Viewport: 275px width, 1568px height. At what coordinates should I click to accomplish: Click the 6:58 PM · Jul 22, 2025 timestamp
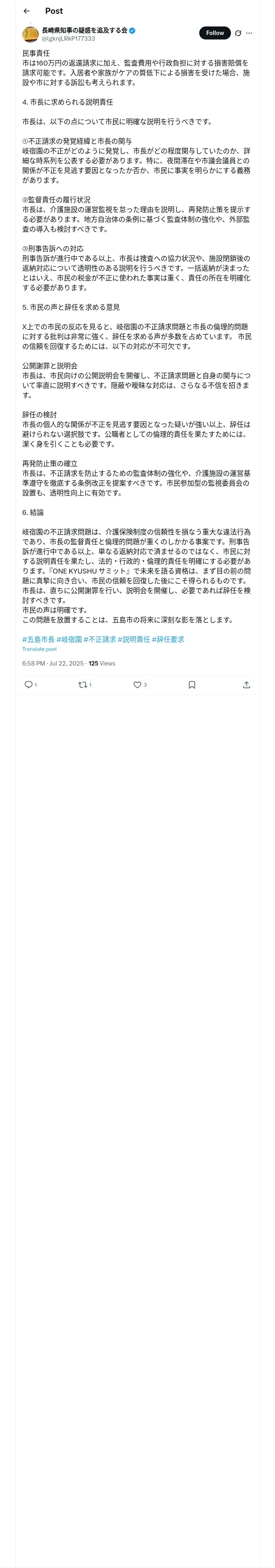pyautogui.click(x=53, y=664)
